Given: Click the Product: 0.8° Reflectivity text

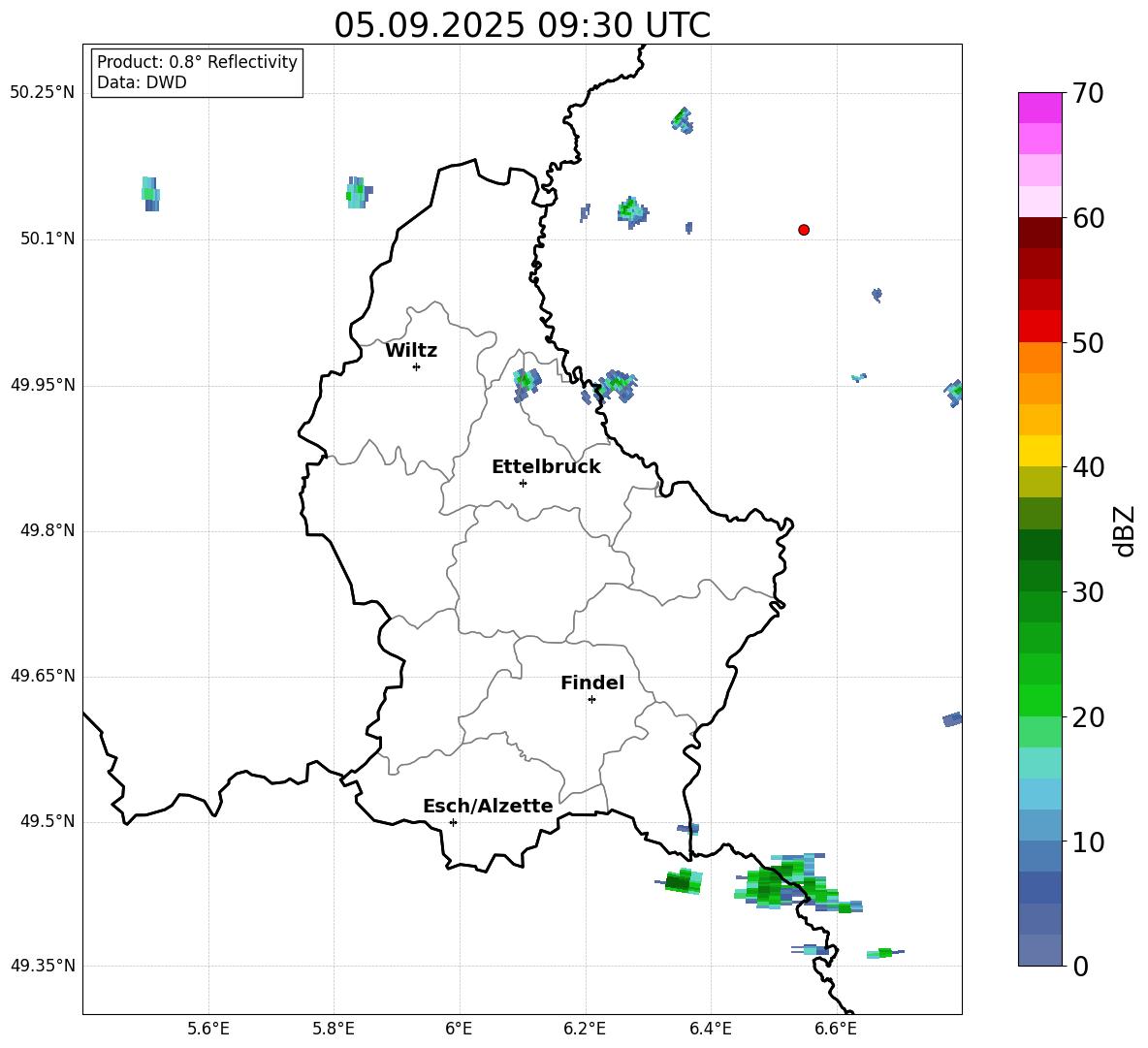Looking at the screenshot, I should pos(197,62).
